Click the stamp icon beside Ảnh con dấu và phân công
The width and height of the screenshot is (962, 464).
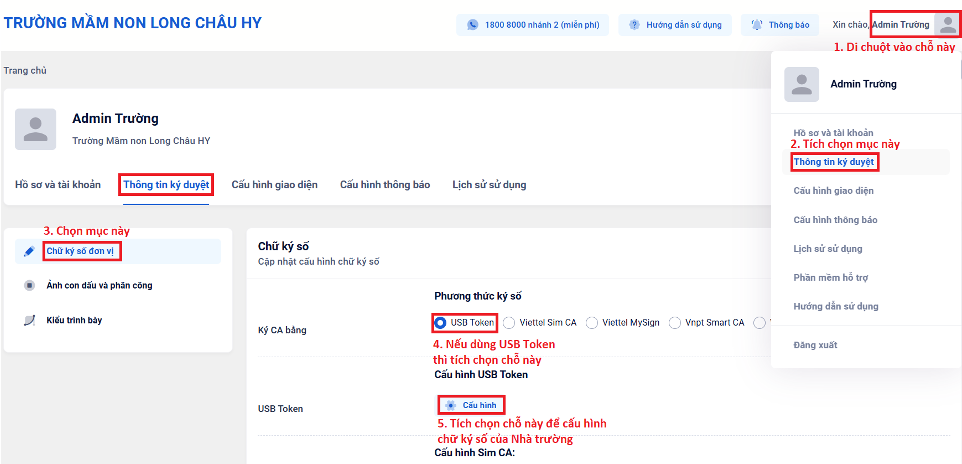(29, 286)
